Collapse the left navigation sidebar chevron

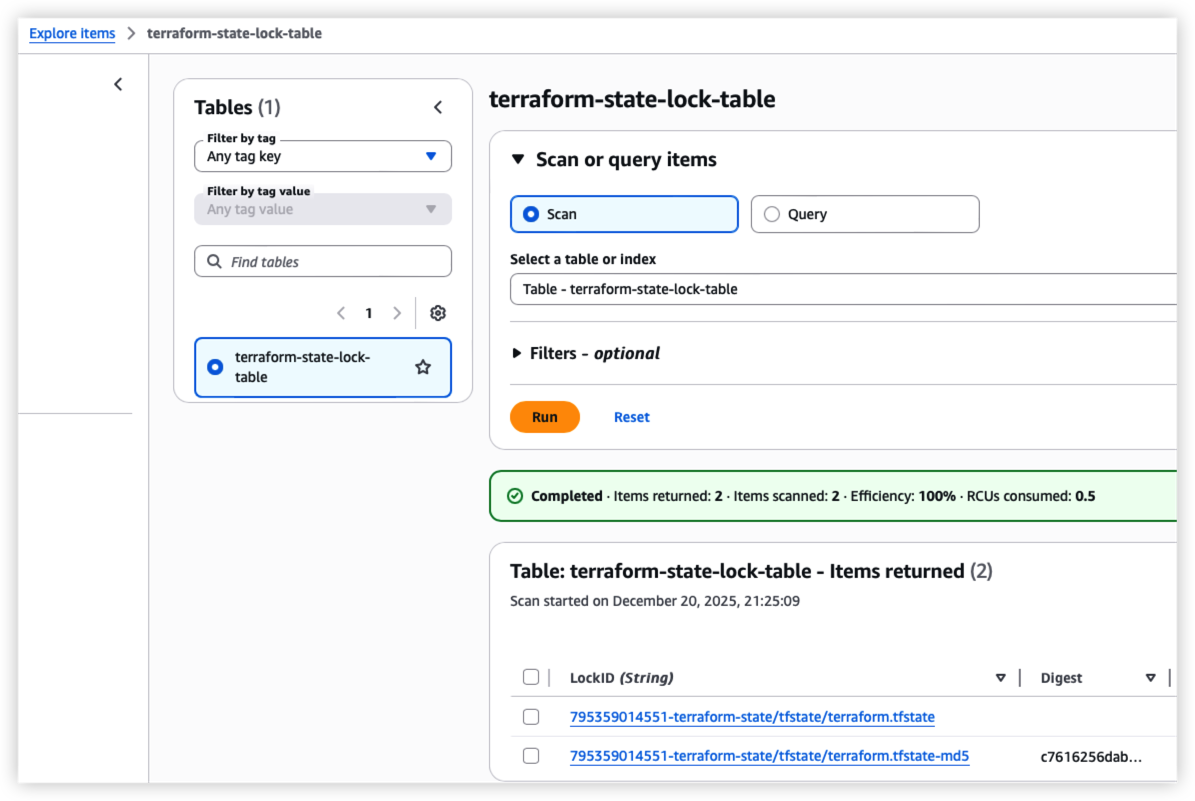[118, 84]
